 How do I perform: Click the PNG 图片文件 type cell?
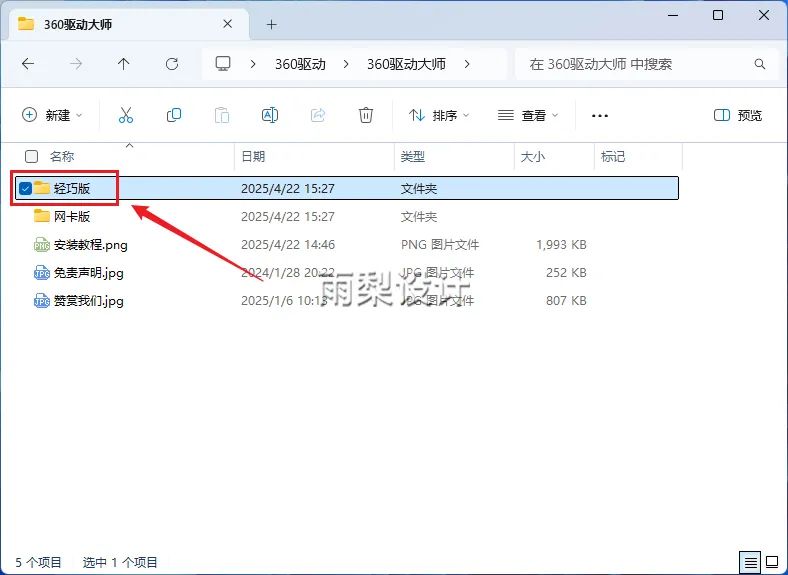pos(440,245)
